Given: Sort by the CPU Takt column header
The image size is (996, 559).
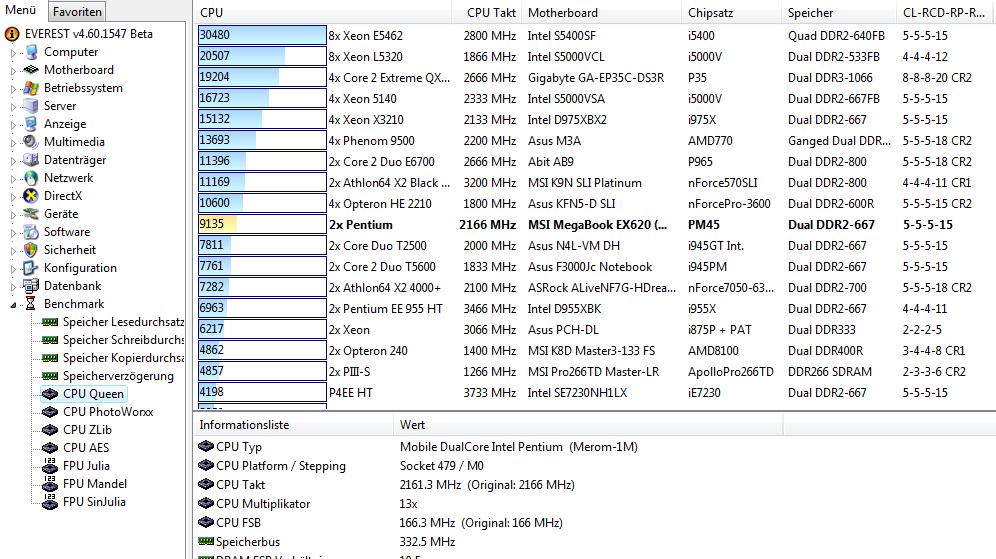Looking at the screenshot, I should (487, 13).
